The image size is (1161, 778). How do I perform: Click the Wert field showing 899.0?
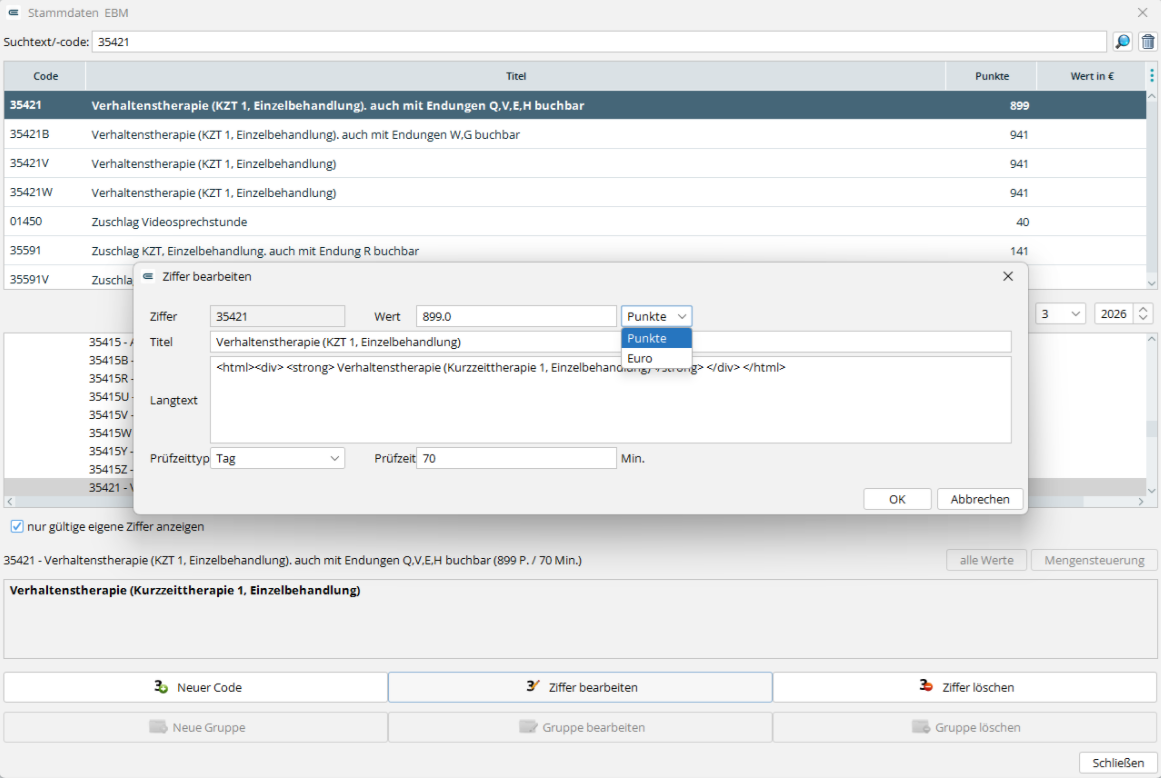tap(516, 316)
